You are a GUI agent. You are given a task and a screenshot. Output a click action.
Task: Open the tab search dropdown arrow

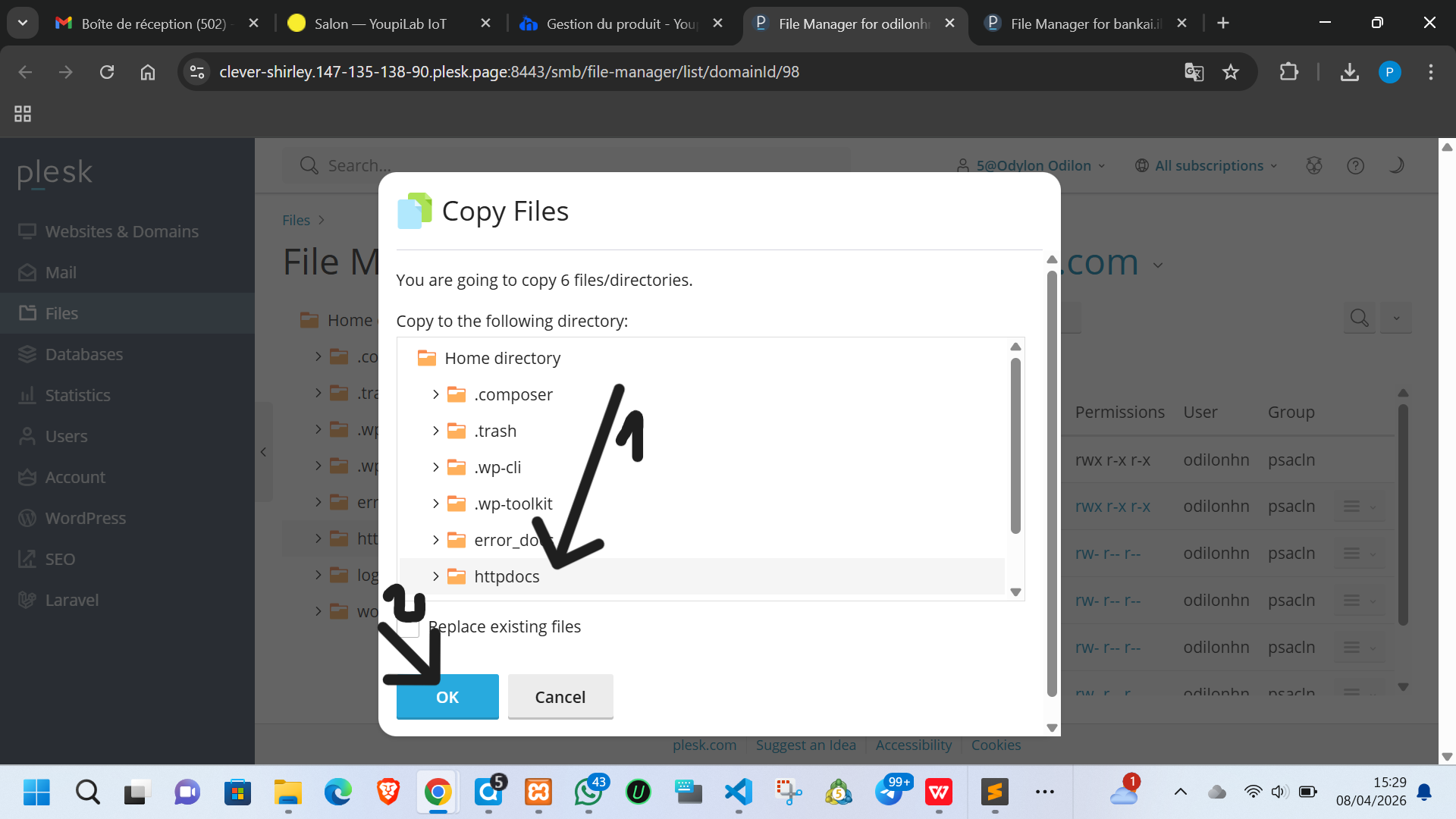coord(23,23)
